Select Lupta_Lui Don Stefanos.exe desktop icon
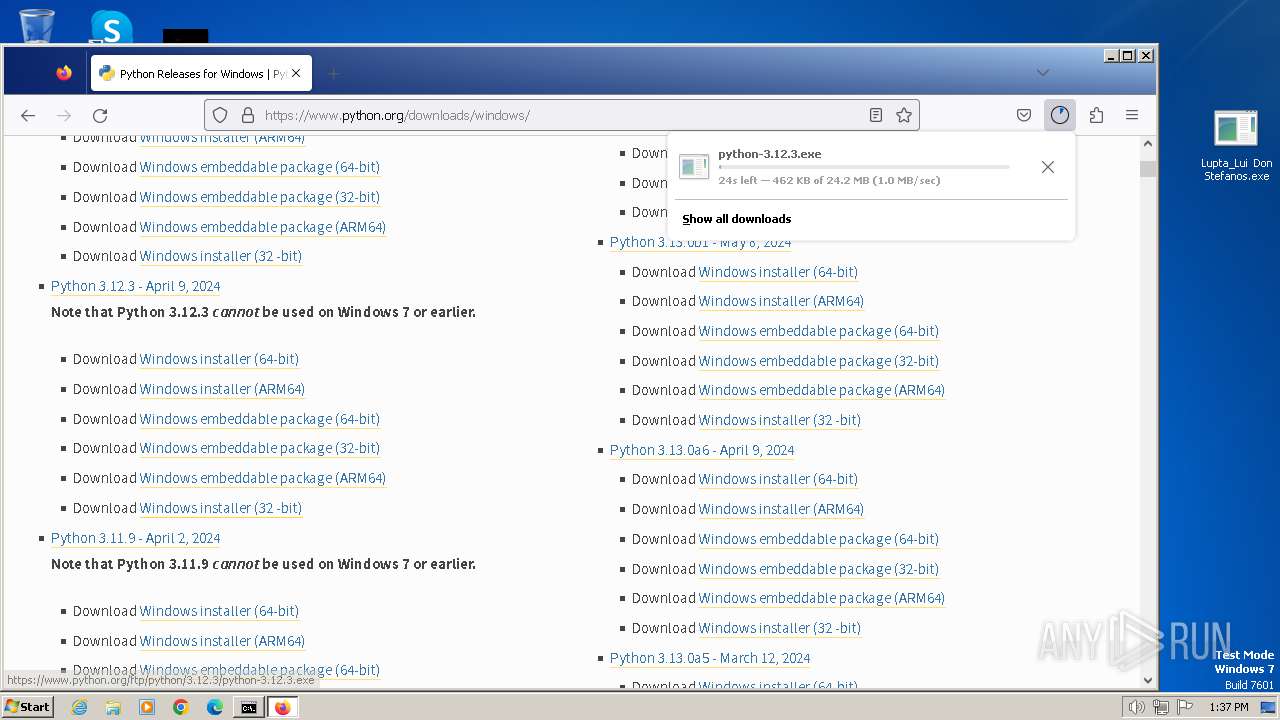 1236,146
